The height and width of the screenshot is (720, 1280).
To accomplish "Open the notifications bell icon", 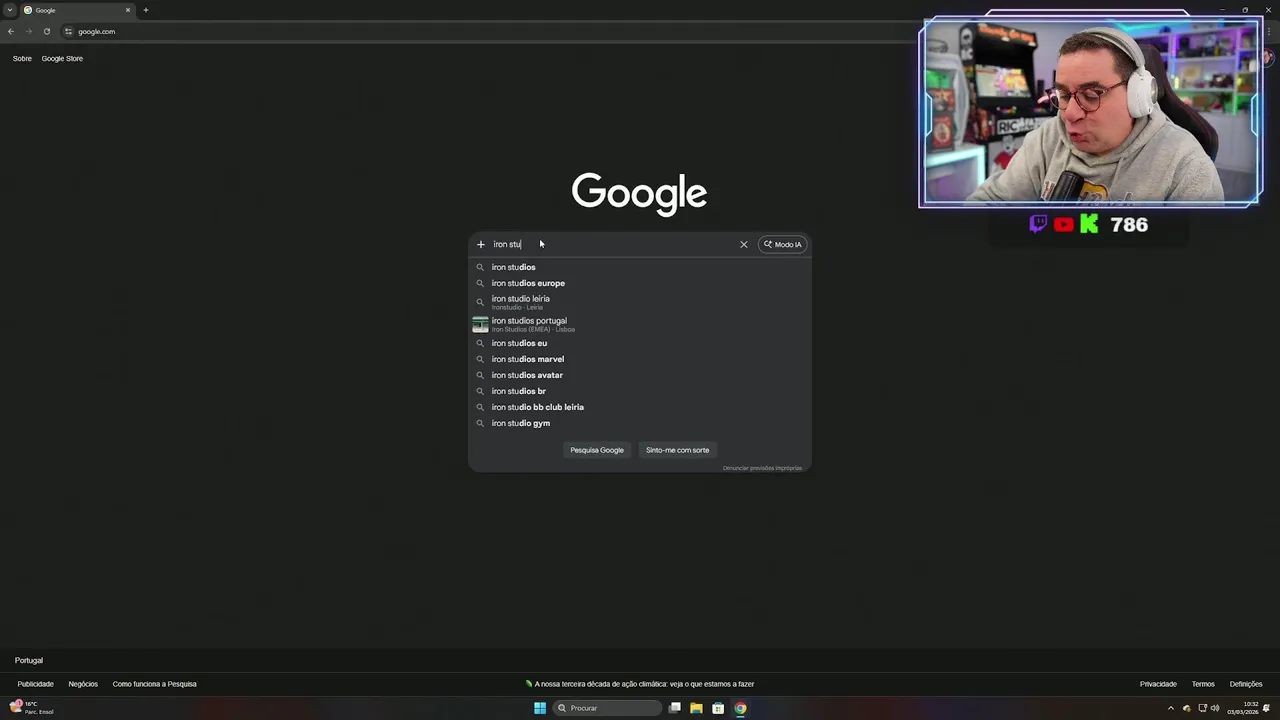I will pyautogui.click(x=1267, y=708).
